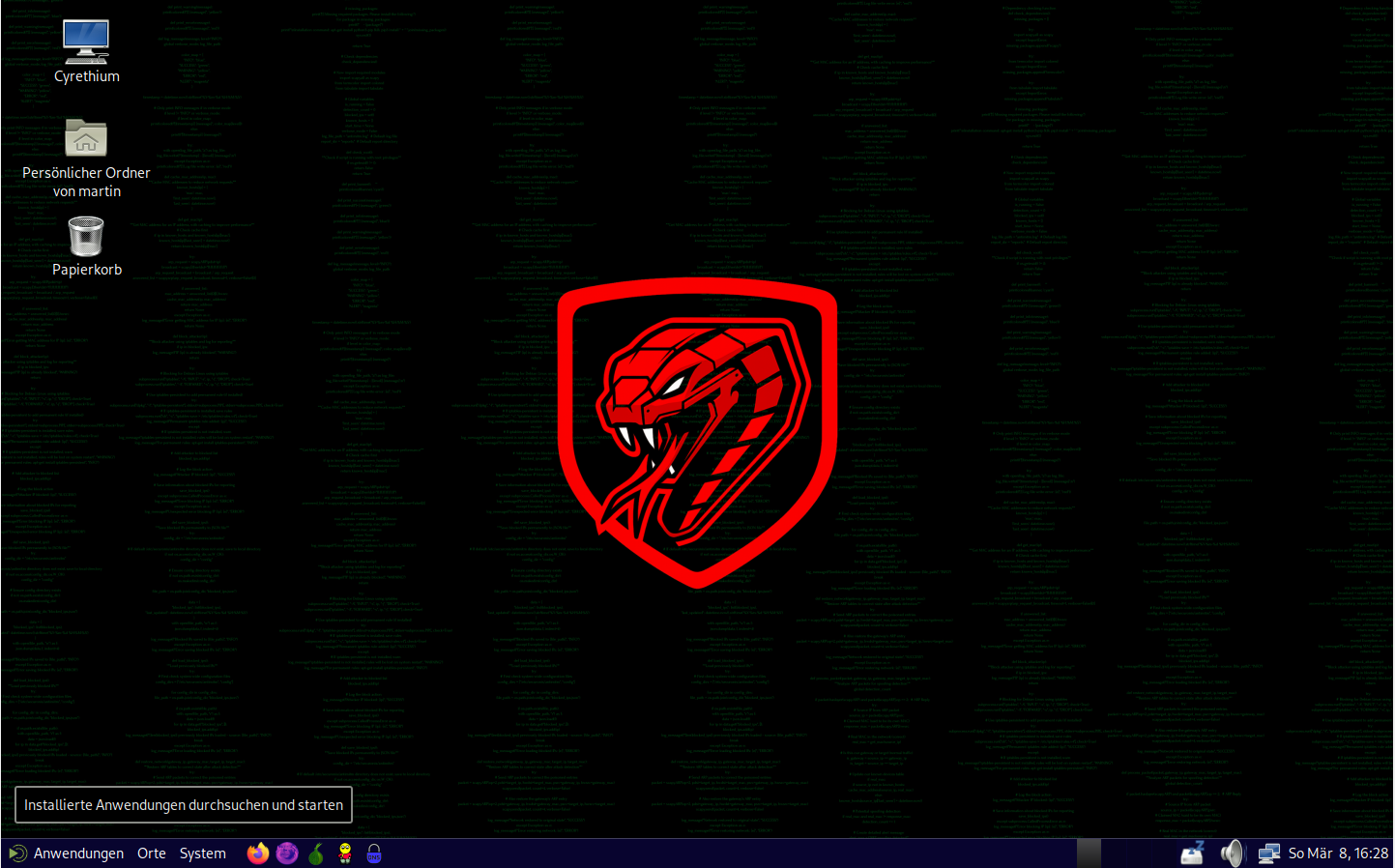Image resolution: width=1395 pixels, height=868 pixels.
Task: Open the yellow smiley character launcher
Action: 345,854
